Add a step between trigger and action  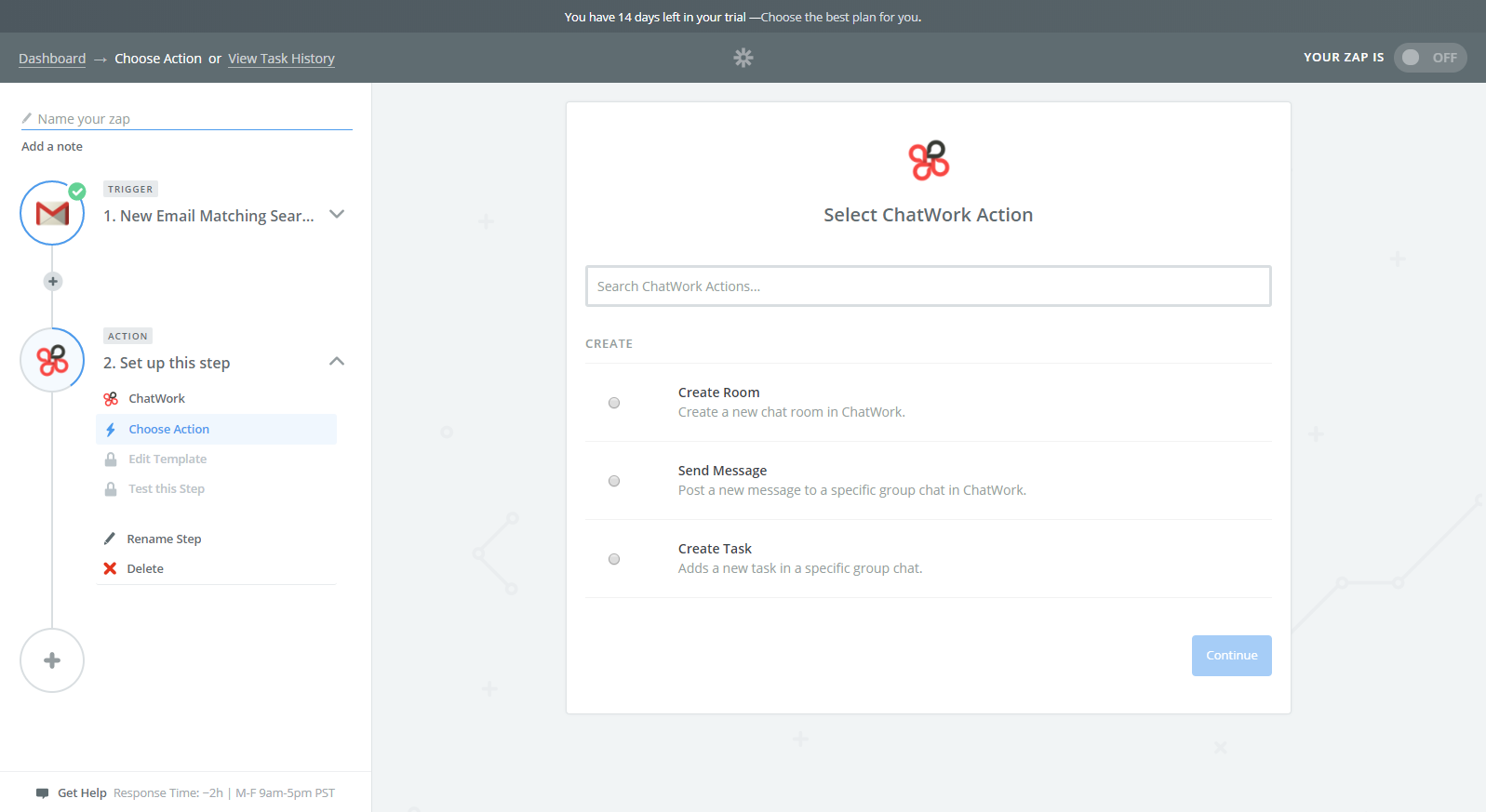tap(53, 281)
